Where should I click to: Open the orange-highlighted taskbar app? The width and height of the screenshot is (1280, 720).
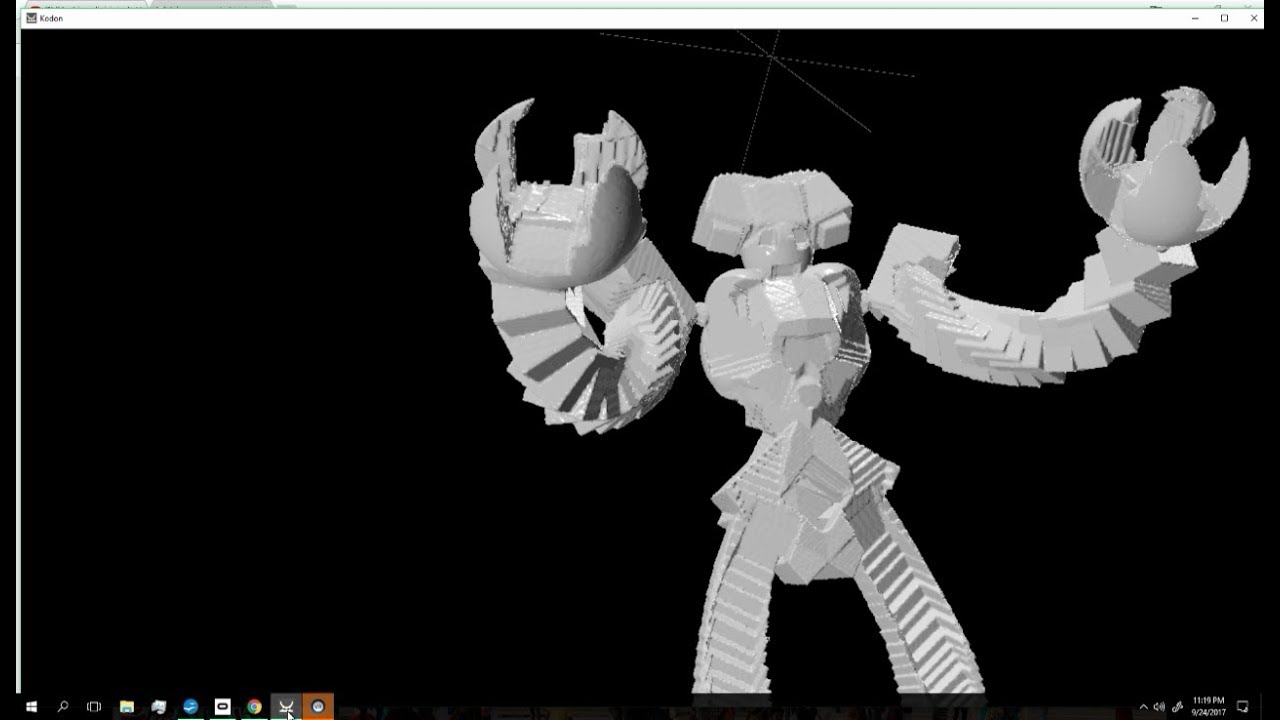point(318,706)
